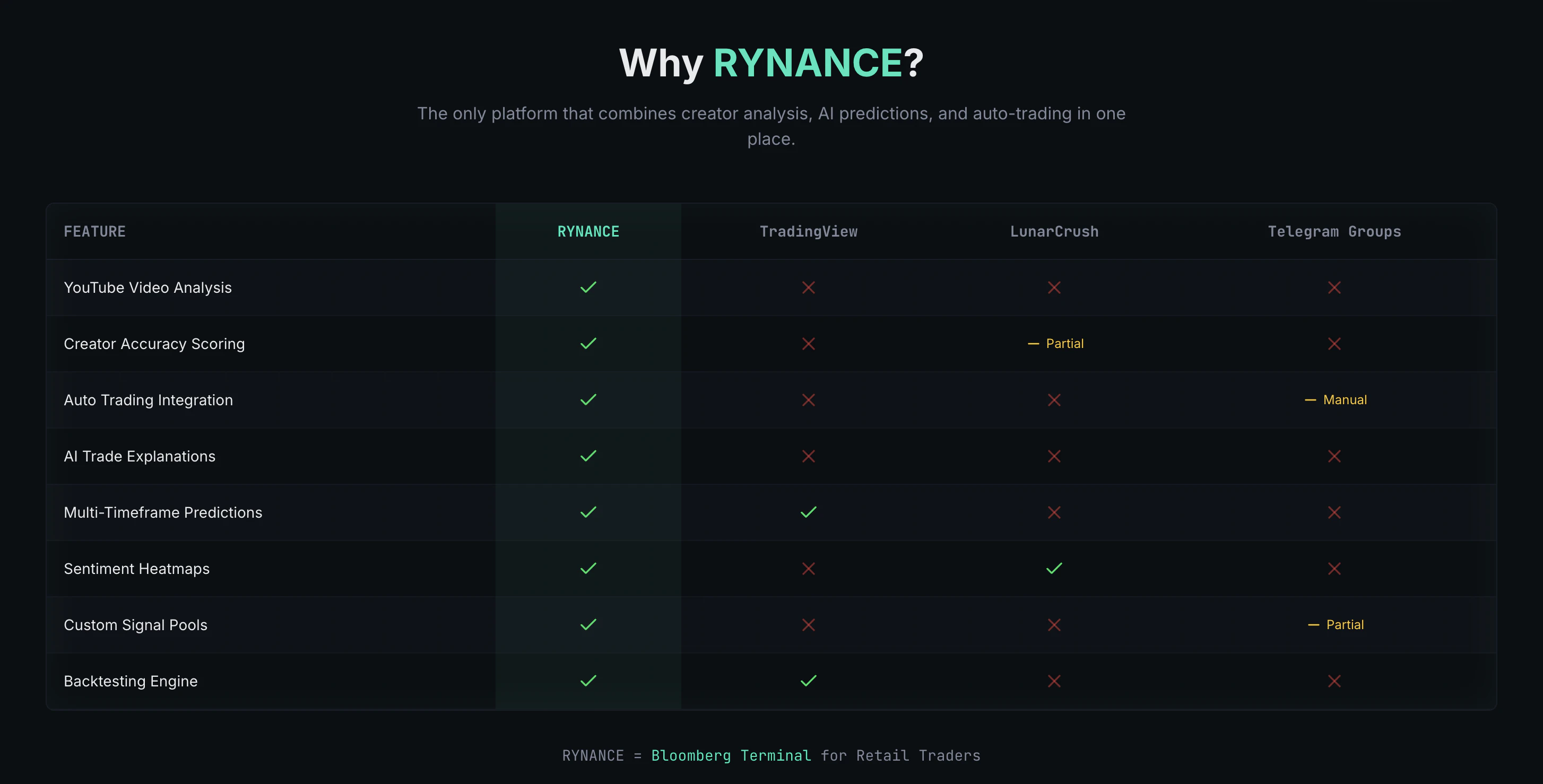Image resolution: width=1543 pixels, height=784 pixels.
Task: Click the Bloomberg Terminal highlighted text
Action: pos(731,756)
